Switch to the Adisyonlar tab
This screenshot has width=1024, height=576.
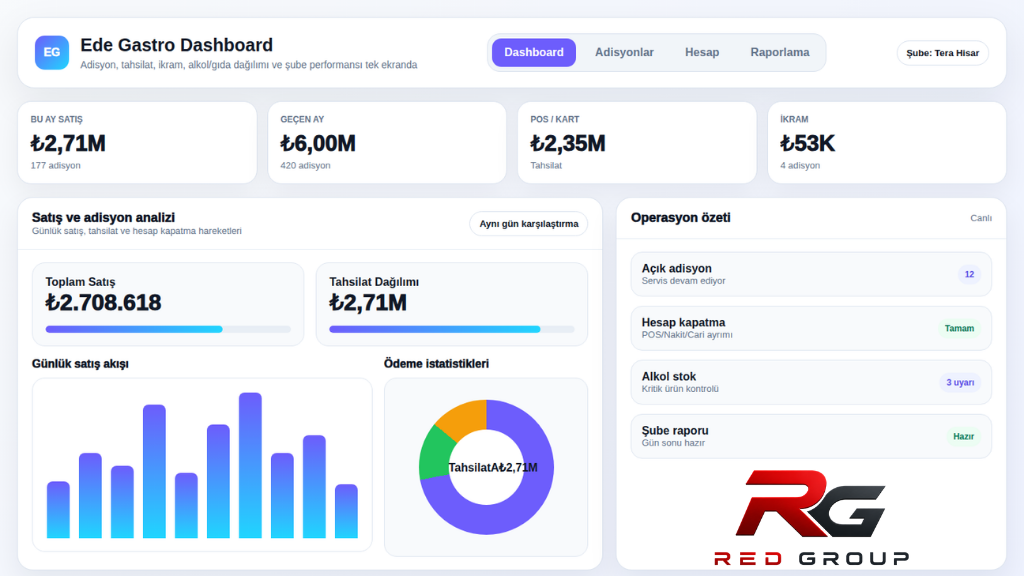point(624,52)
